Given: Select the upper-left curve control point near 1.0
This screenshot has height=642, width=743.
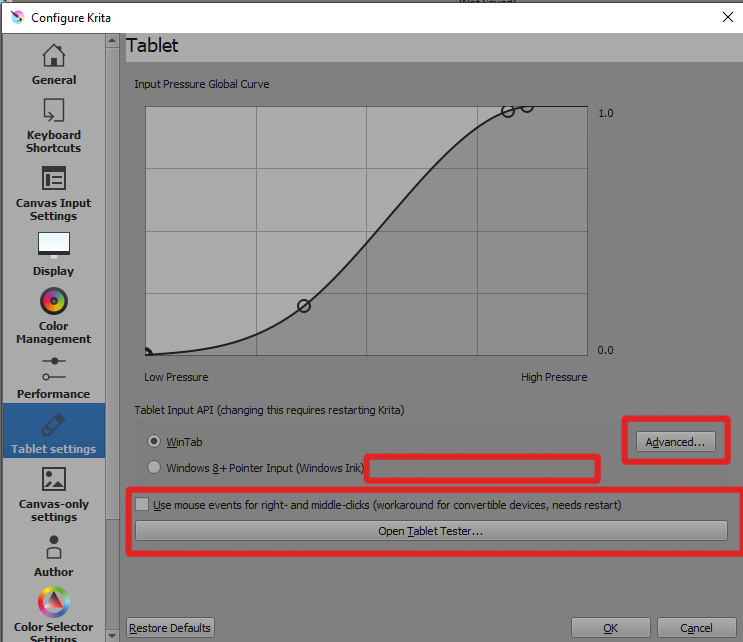Looking at the screenshot, I should click(x=508, y=111).
